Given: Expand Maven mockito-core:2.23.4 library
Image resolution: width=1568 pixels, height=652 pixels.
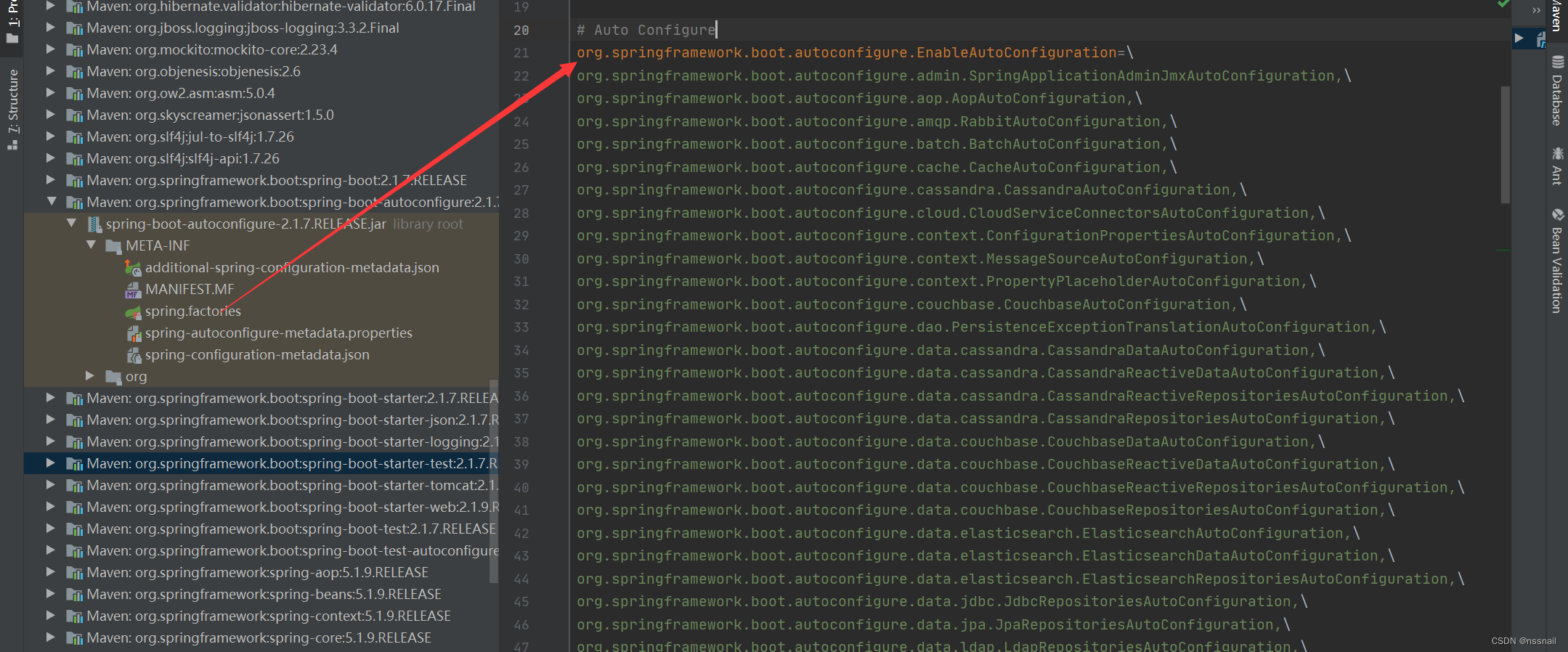Looking at the screenshot, I should tap(51, 49).
